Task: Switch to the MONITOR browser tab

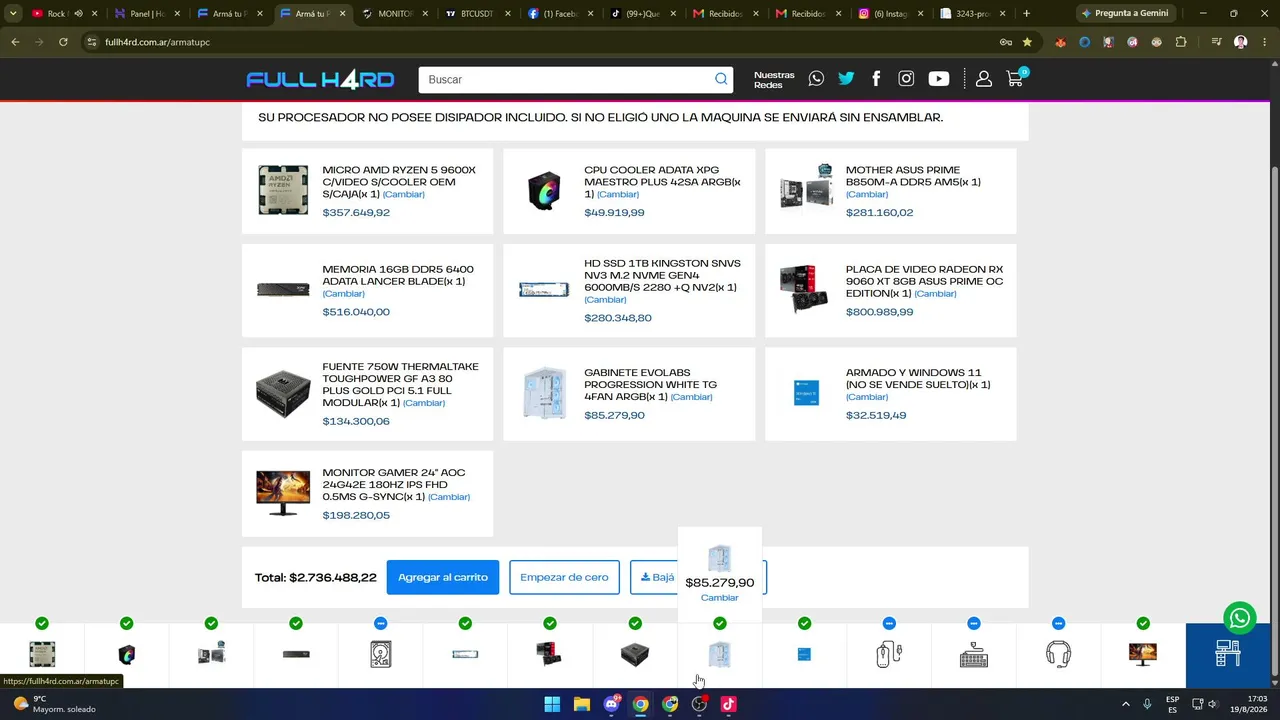Action: (x=396, y=14)
